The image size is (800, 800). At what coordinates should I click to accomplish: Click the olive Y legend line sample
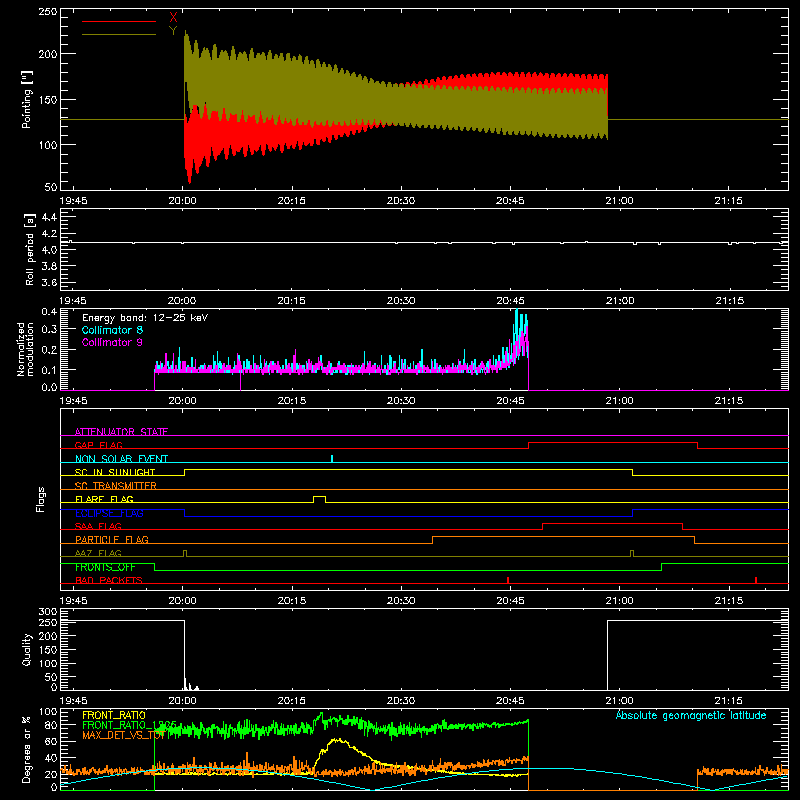[118, 34]
